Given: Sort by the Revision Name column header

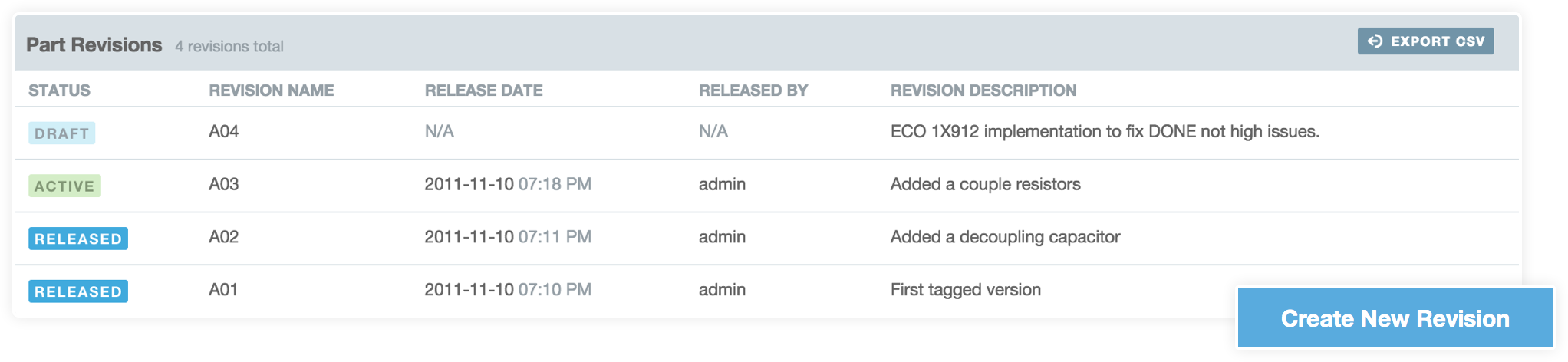Looking at the screenshot, I should (x=272, y=90).
